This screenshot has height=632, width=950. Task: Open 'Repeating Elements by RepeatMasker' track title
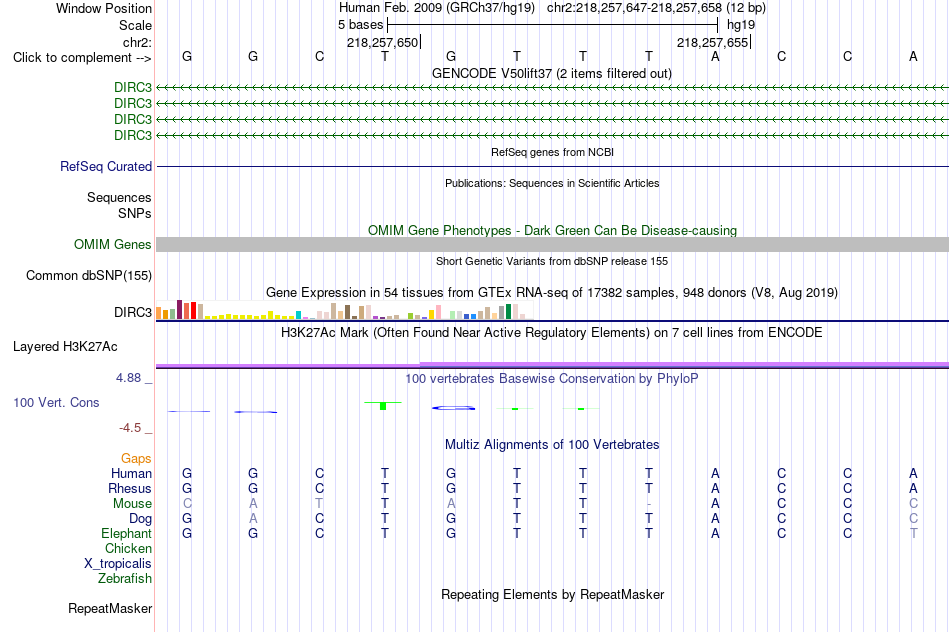552,595
